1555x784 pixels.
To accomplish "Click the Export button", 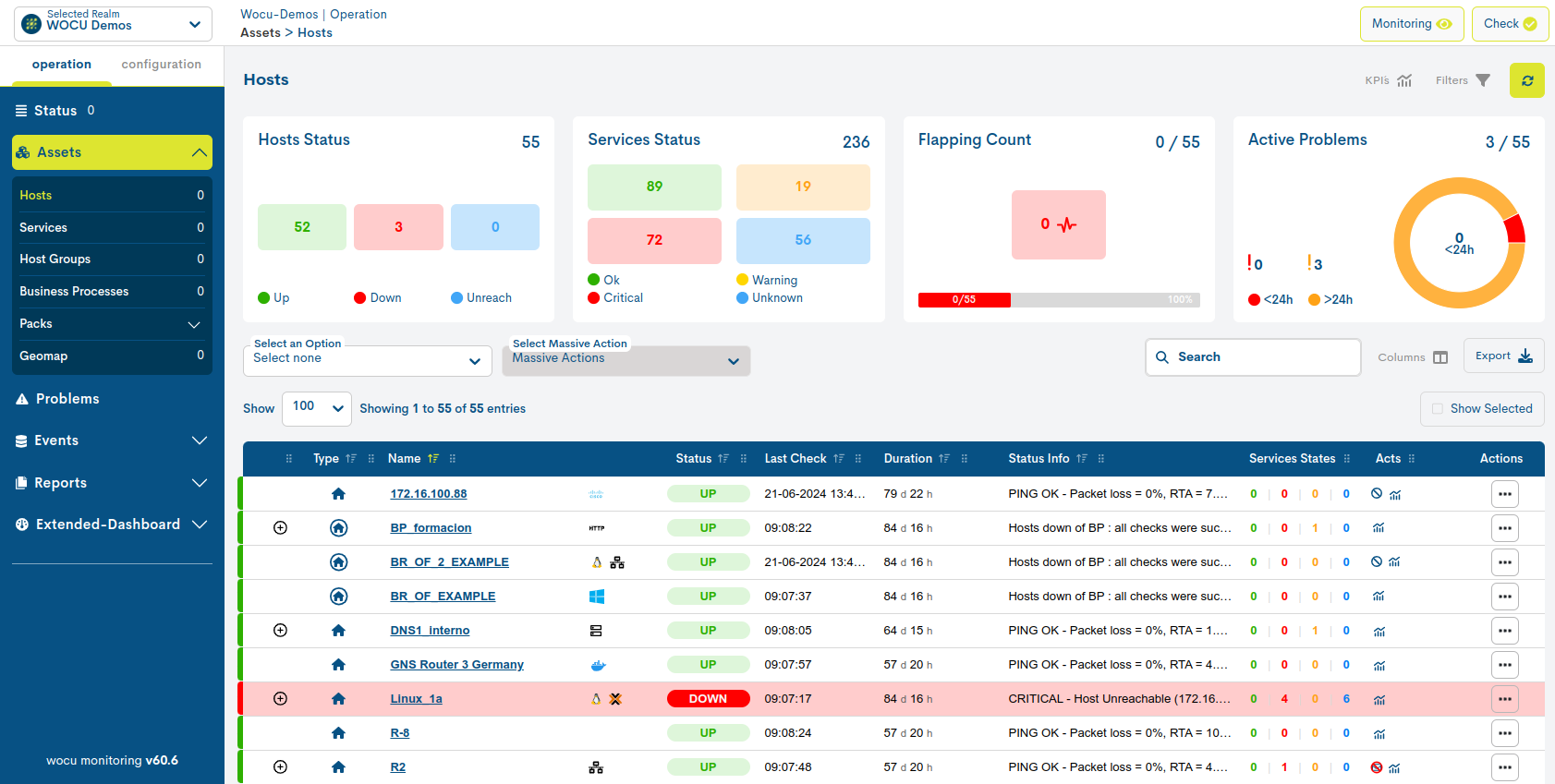I will [x=1504, y=356].
